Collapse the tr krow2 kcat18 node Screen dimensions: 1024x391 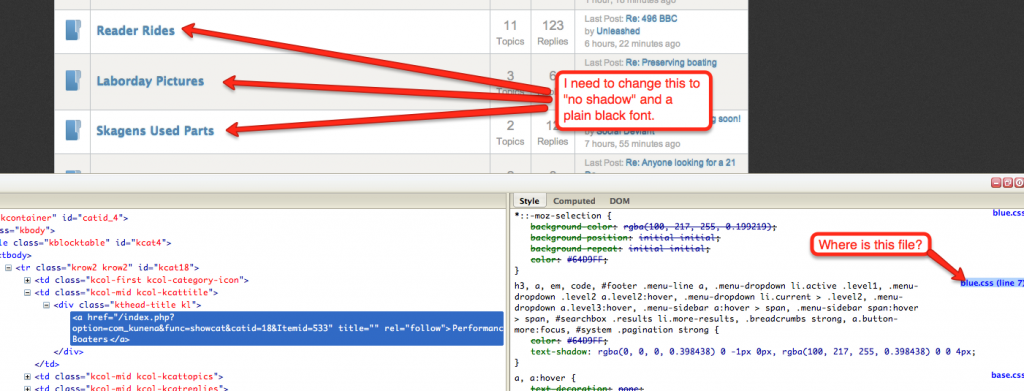(x=8, y=268)
